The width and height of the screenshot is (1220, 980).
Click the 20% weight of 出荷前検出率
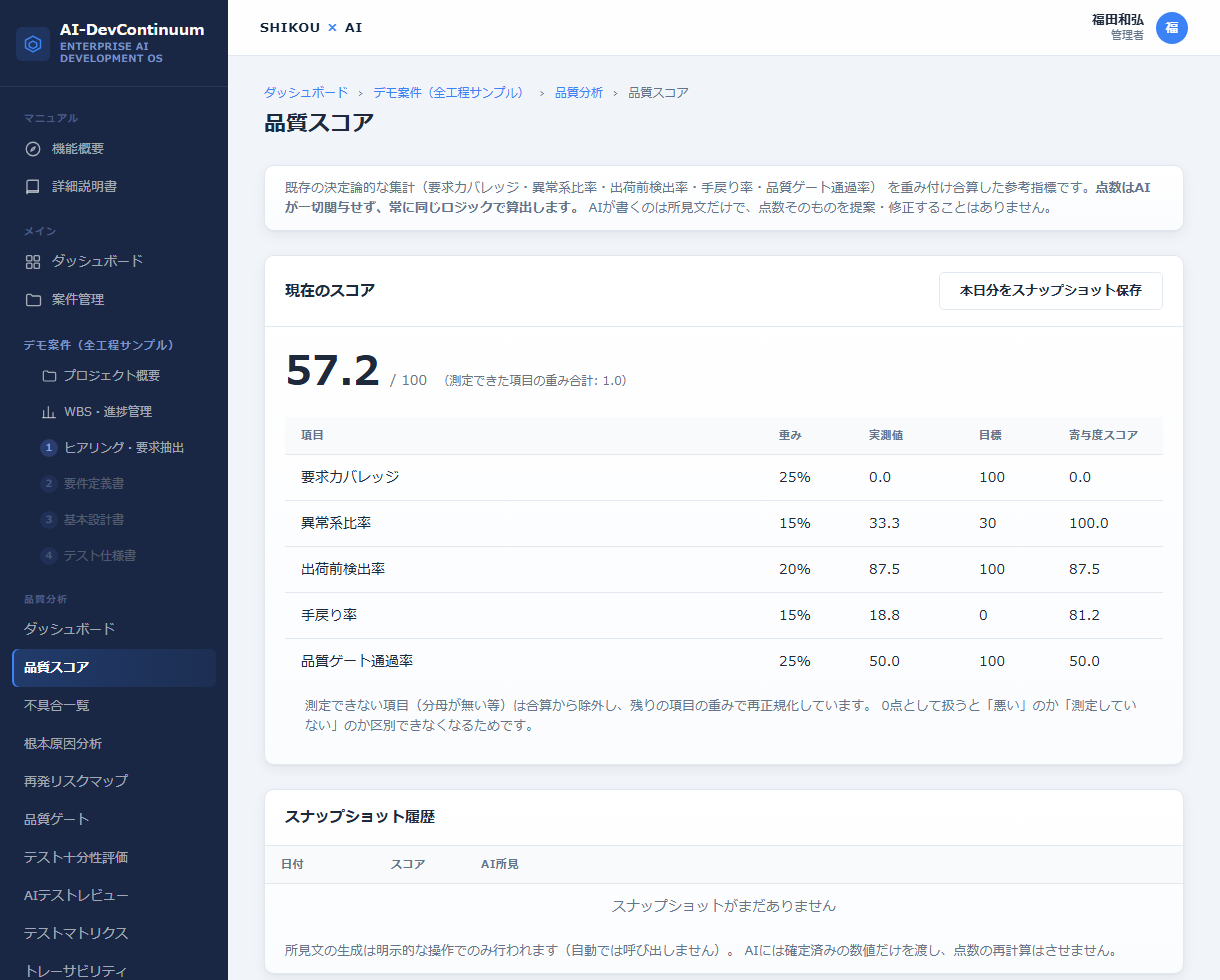tap(794, 569)
